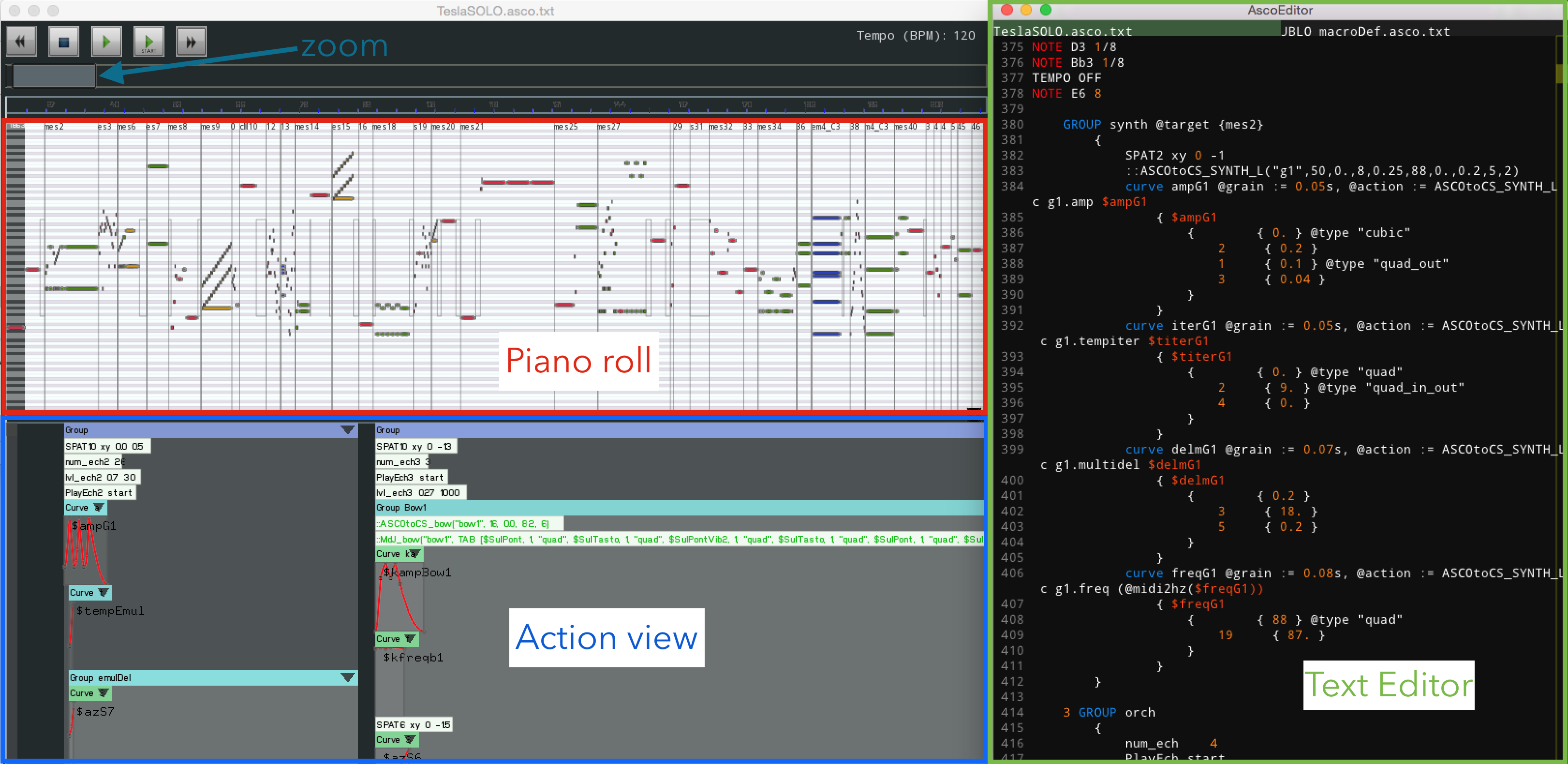Click the mes25 label in piano roll
Viewport: 1568px width, 764px height.
[565, 127]
